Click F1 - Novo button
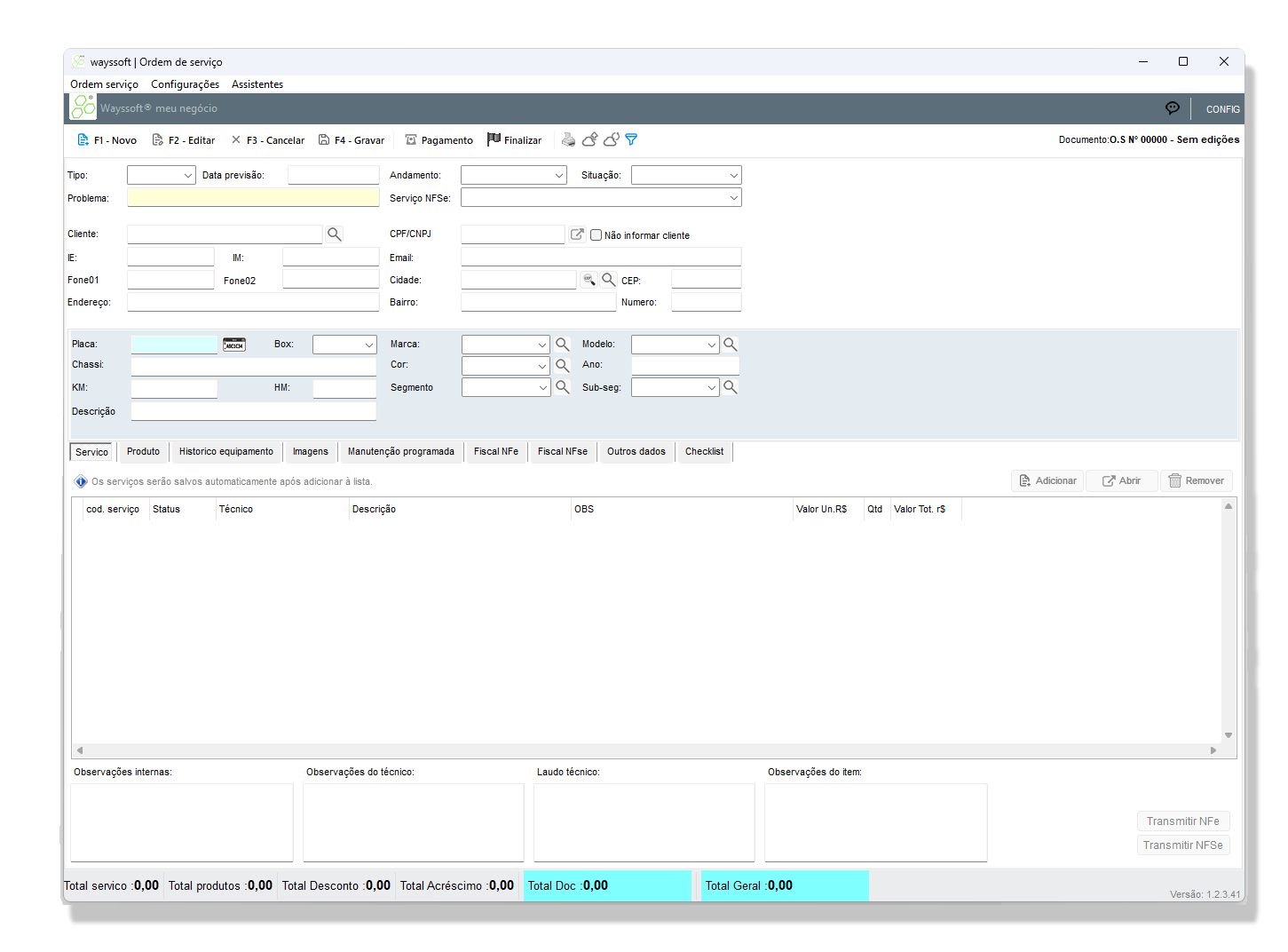1288x952 pixels. tap(107, 140)
